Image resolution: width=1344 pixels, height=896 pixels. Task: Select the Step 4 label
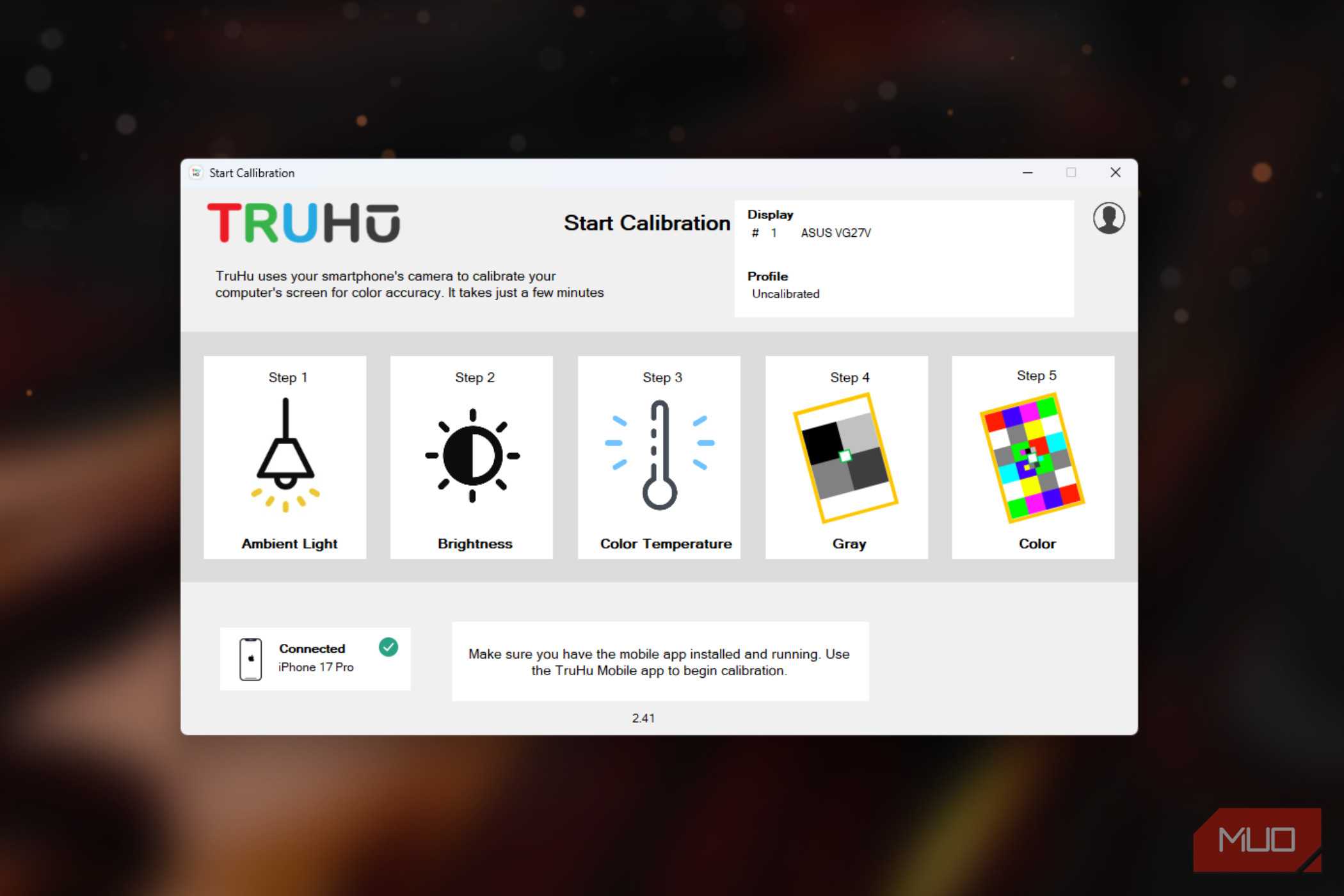click(x=850, y=378)
